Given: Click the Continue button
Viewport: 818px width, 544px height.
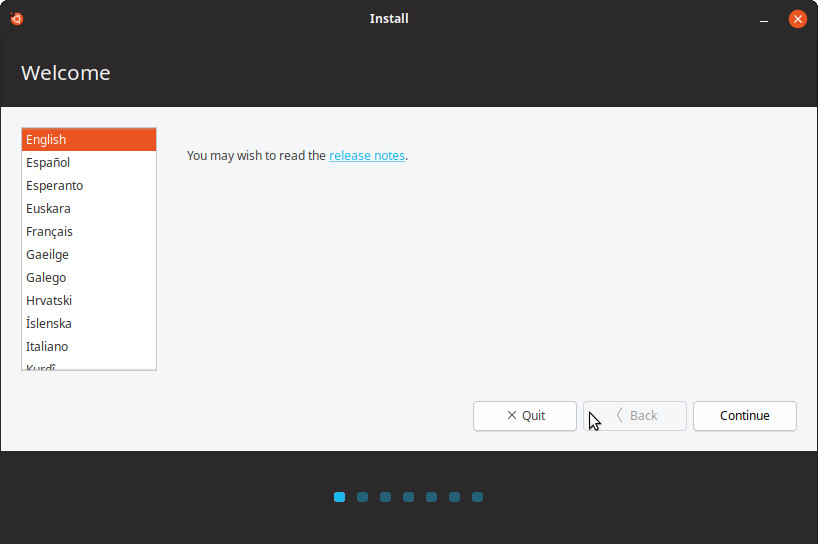Looking at the screenshot, I should pyautogui.click(x=744, y=416).
